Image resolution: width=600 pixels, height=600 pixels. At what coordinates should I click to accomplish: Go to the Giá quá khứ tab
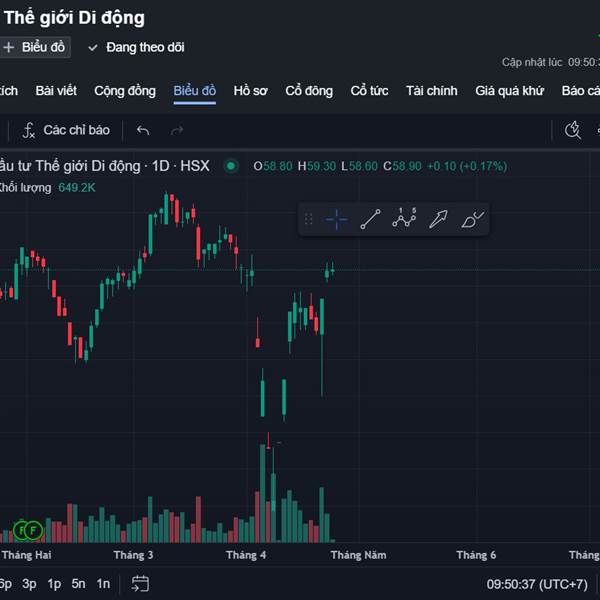[509, 91]
